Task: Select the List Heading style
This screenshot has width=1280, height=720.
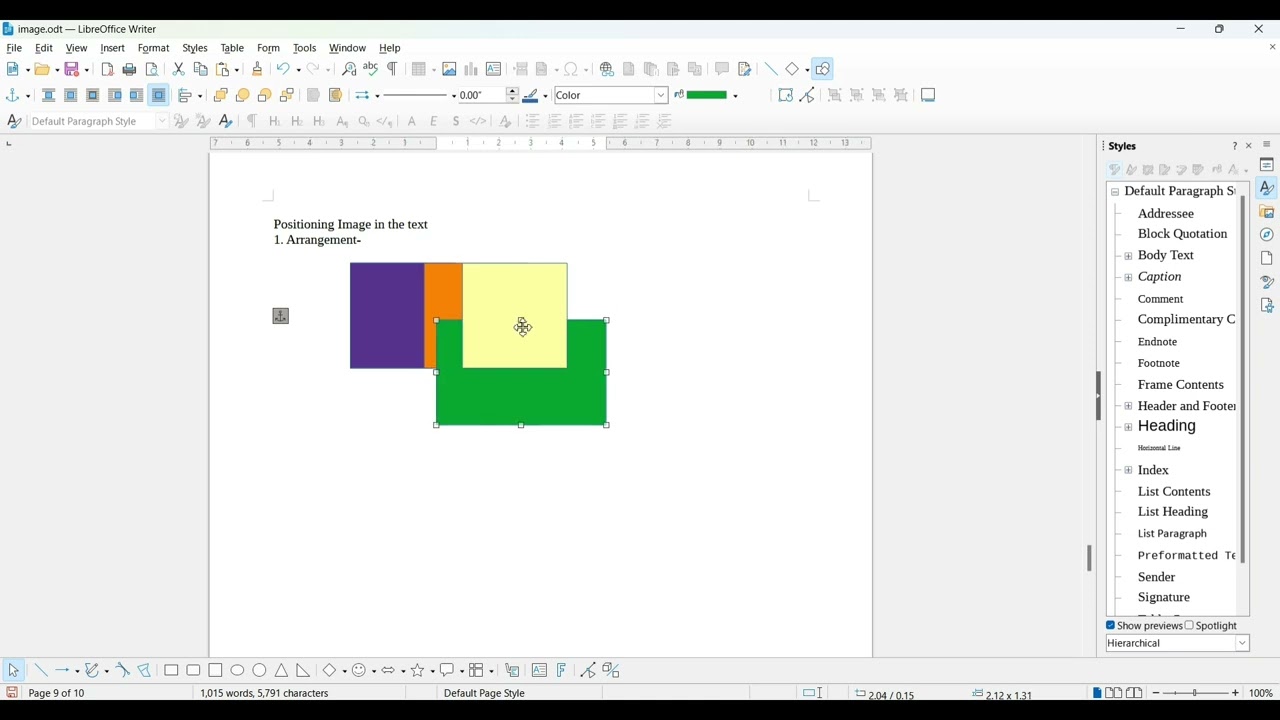Action: 1174,514
